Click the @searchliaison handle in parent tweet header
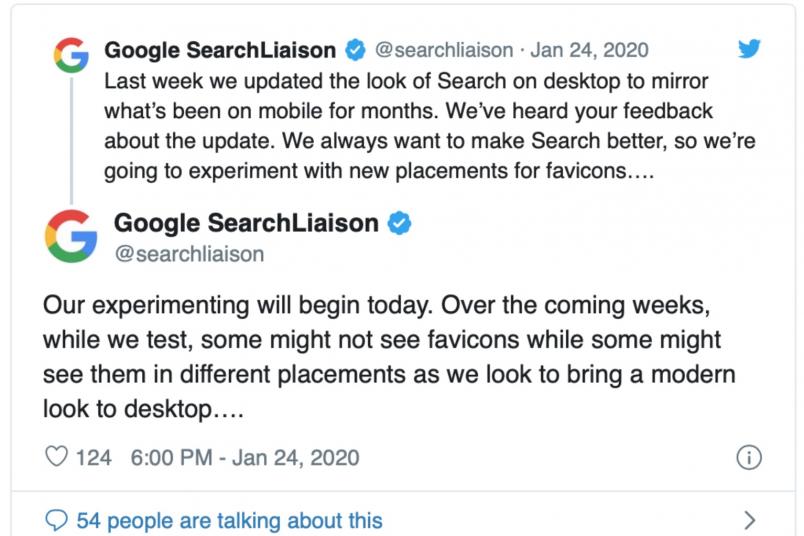Image resolution: width=804 pixels, height=536 pixels. click(444, 50)
